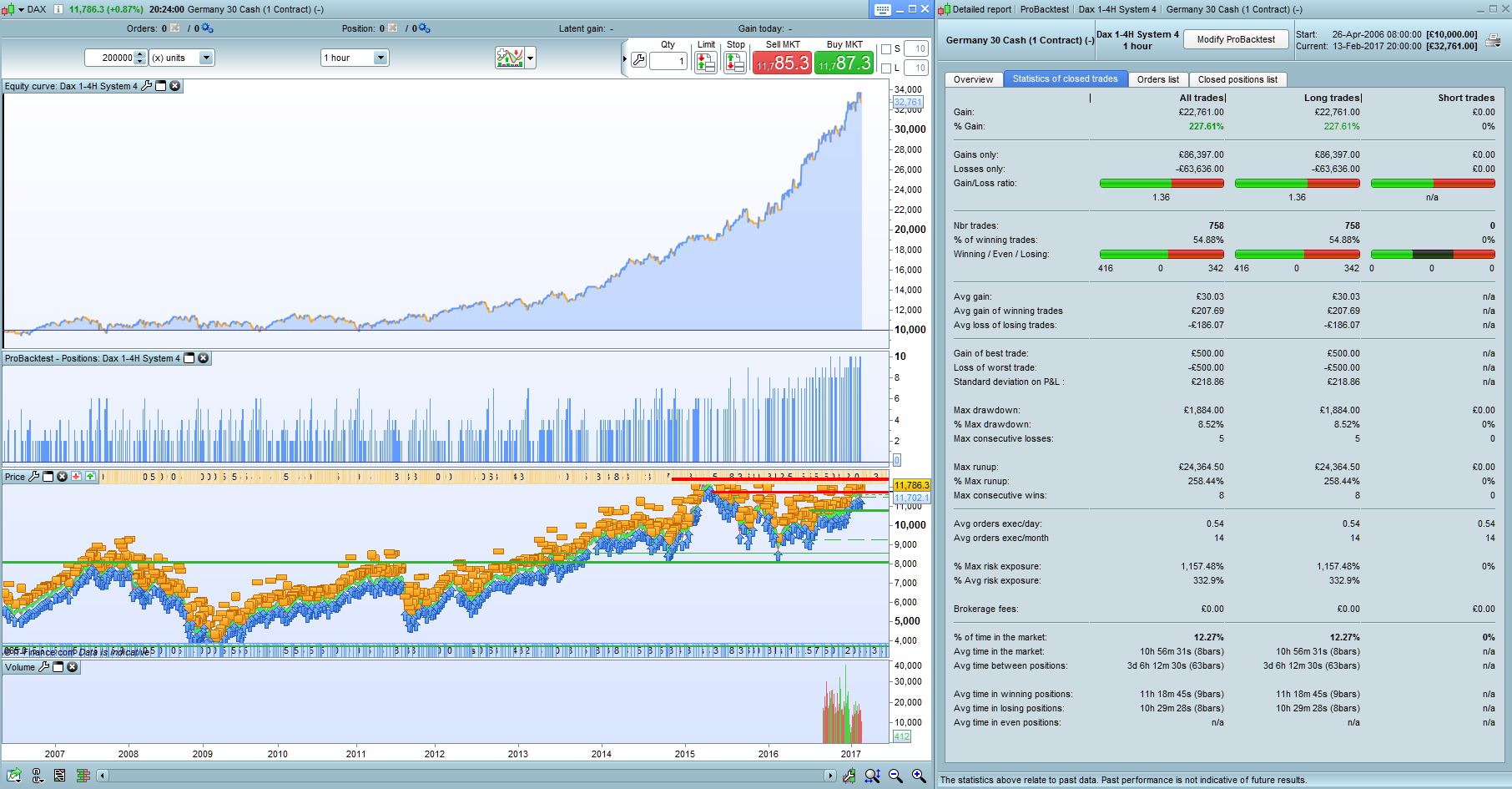Open Price chart wrench settings
Image resolution: width=1512 pixels, height=789 pixels.
coord(34,476)
